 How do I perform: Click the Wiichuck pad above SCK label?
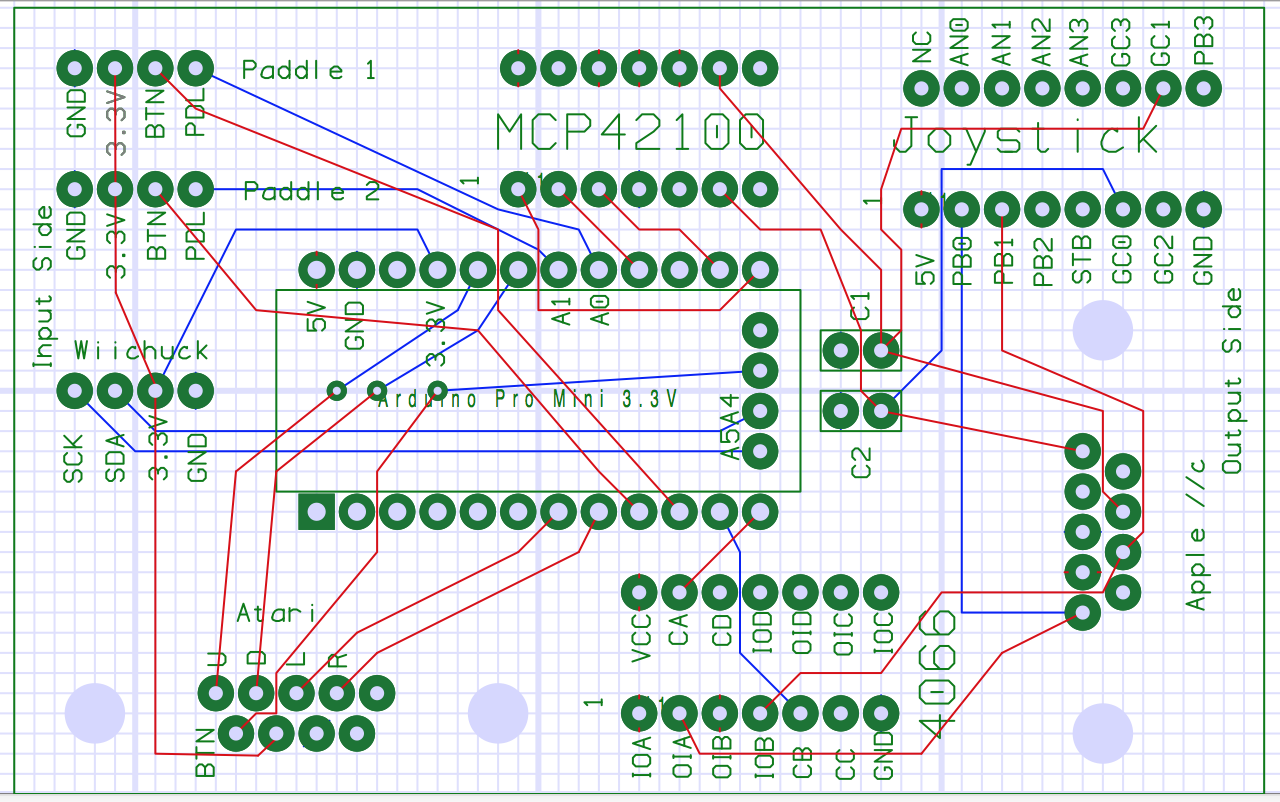coord(75,390)
